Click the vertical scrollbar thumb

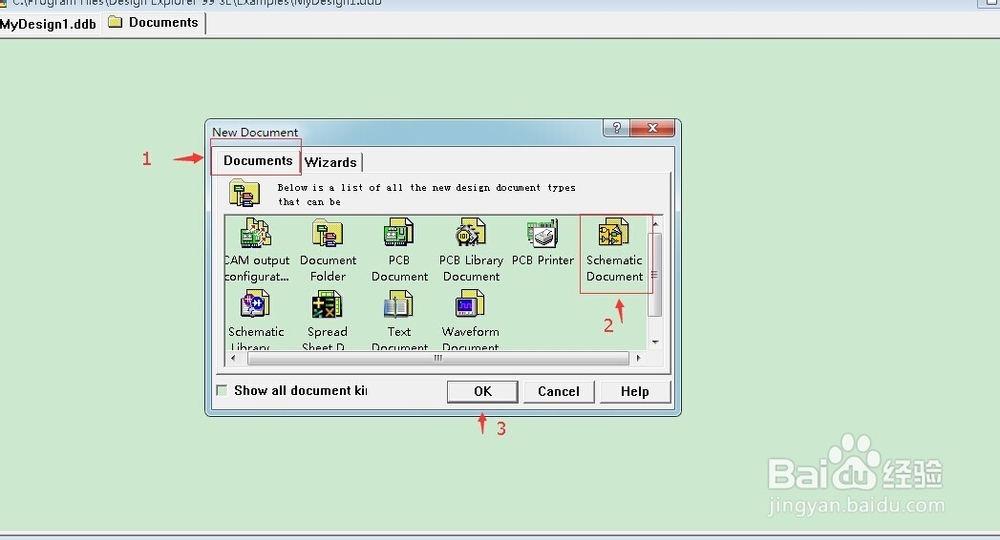tap(655, 275)
